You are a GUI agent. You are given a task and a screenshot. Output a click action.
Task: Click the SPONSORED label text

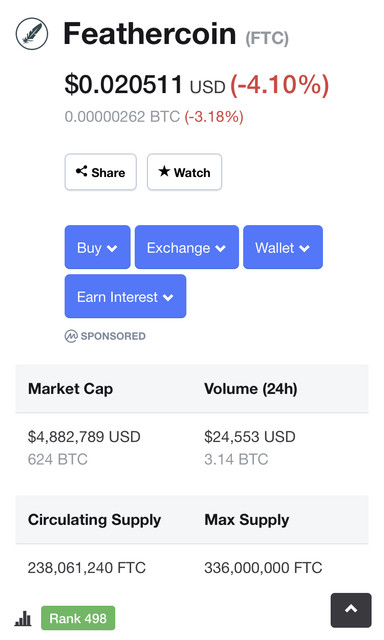pos(113,336)
